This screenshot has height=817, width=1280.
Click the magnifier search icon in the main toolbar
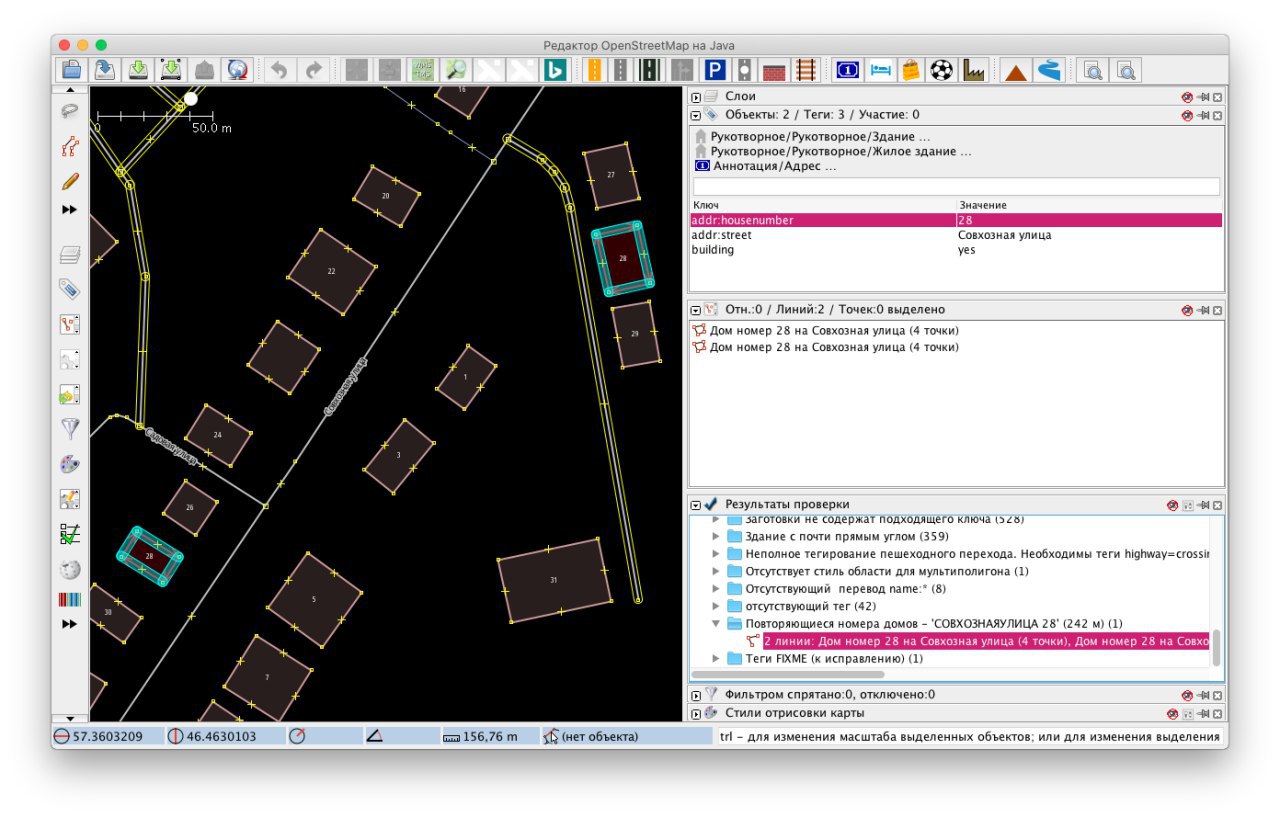coord(456,70)
